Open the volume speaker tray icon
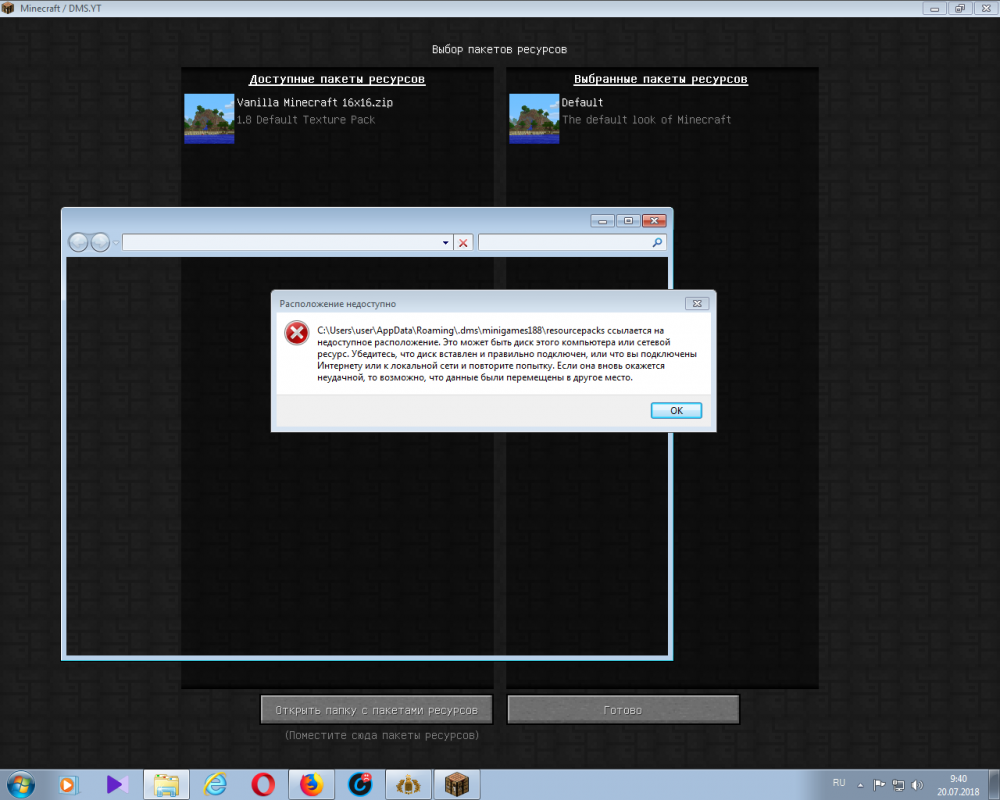1000x800 pixels. click(917, 785)
